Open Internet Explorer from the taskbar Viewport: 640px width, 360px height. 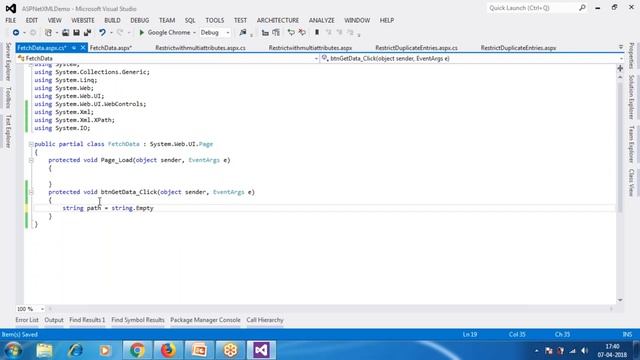tap(75, 350)
